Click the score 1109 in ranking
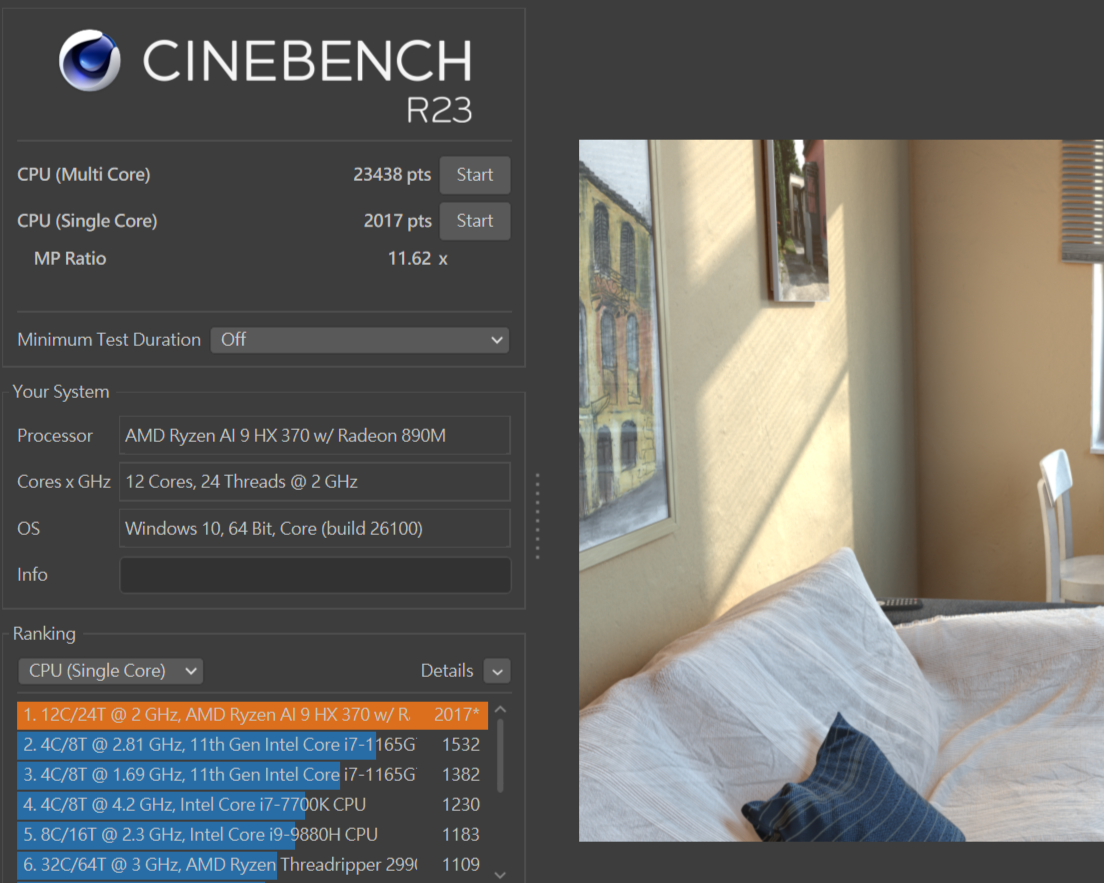The image size is (1104, 883). pos(460,865)
